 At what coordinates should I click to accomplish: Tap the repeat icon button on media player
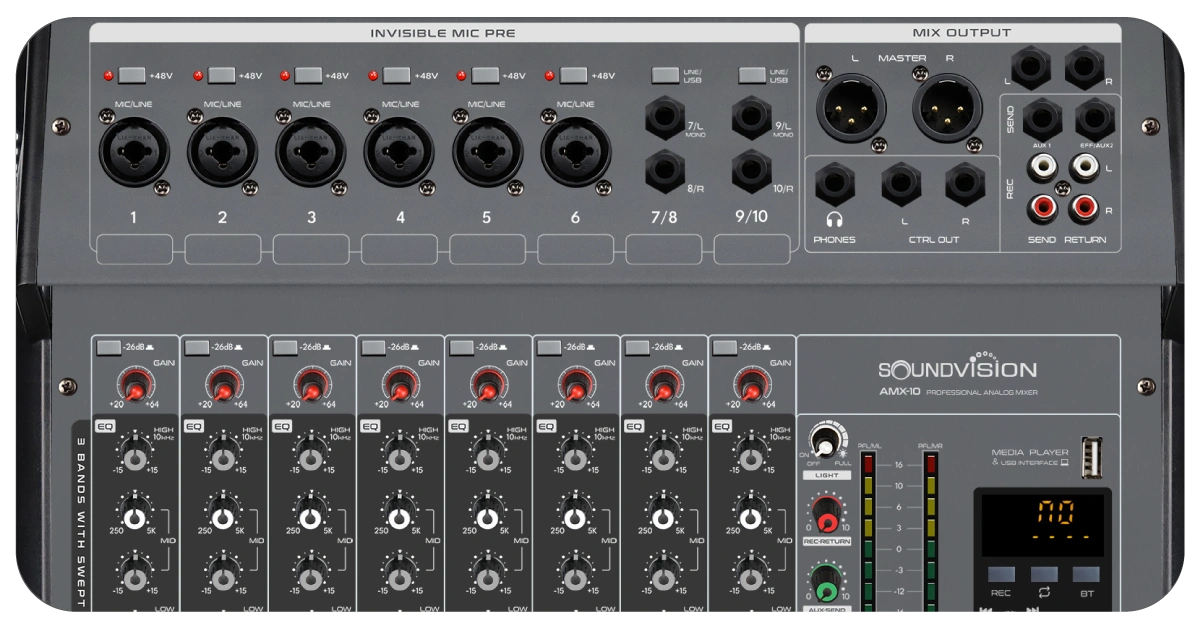point(1045,576)
